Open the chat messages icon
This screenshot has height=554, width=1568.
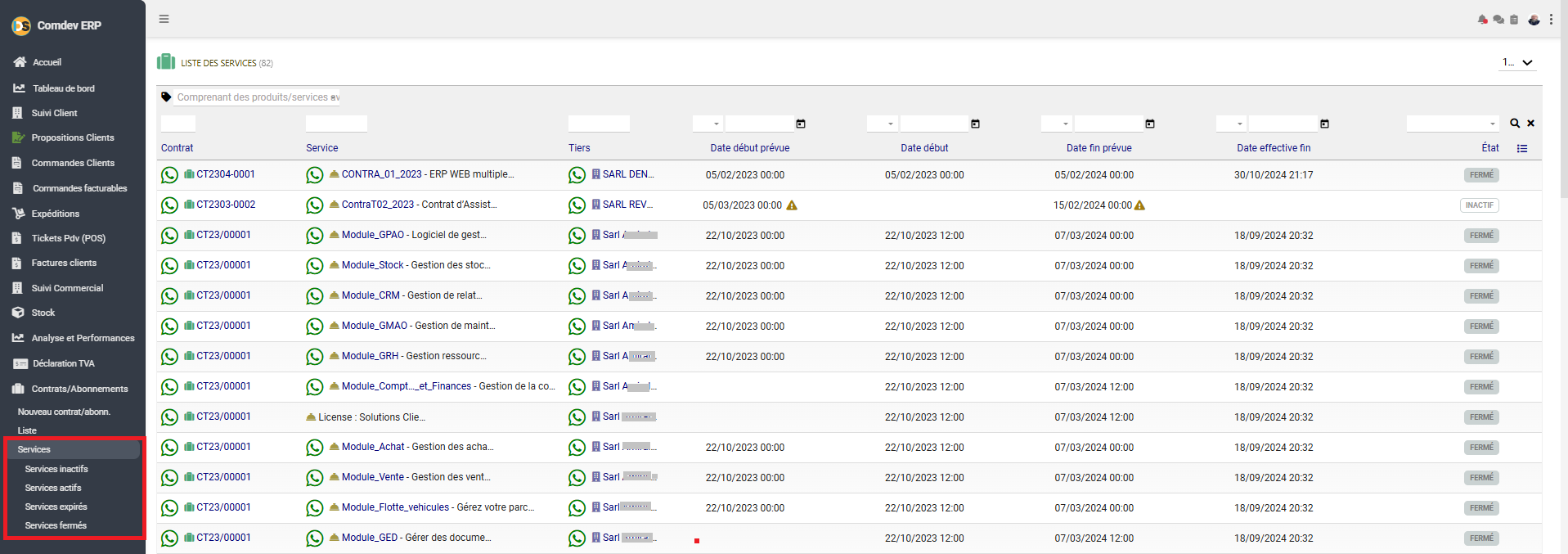click(1498, 20)
